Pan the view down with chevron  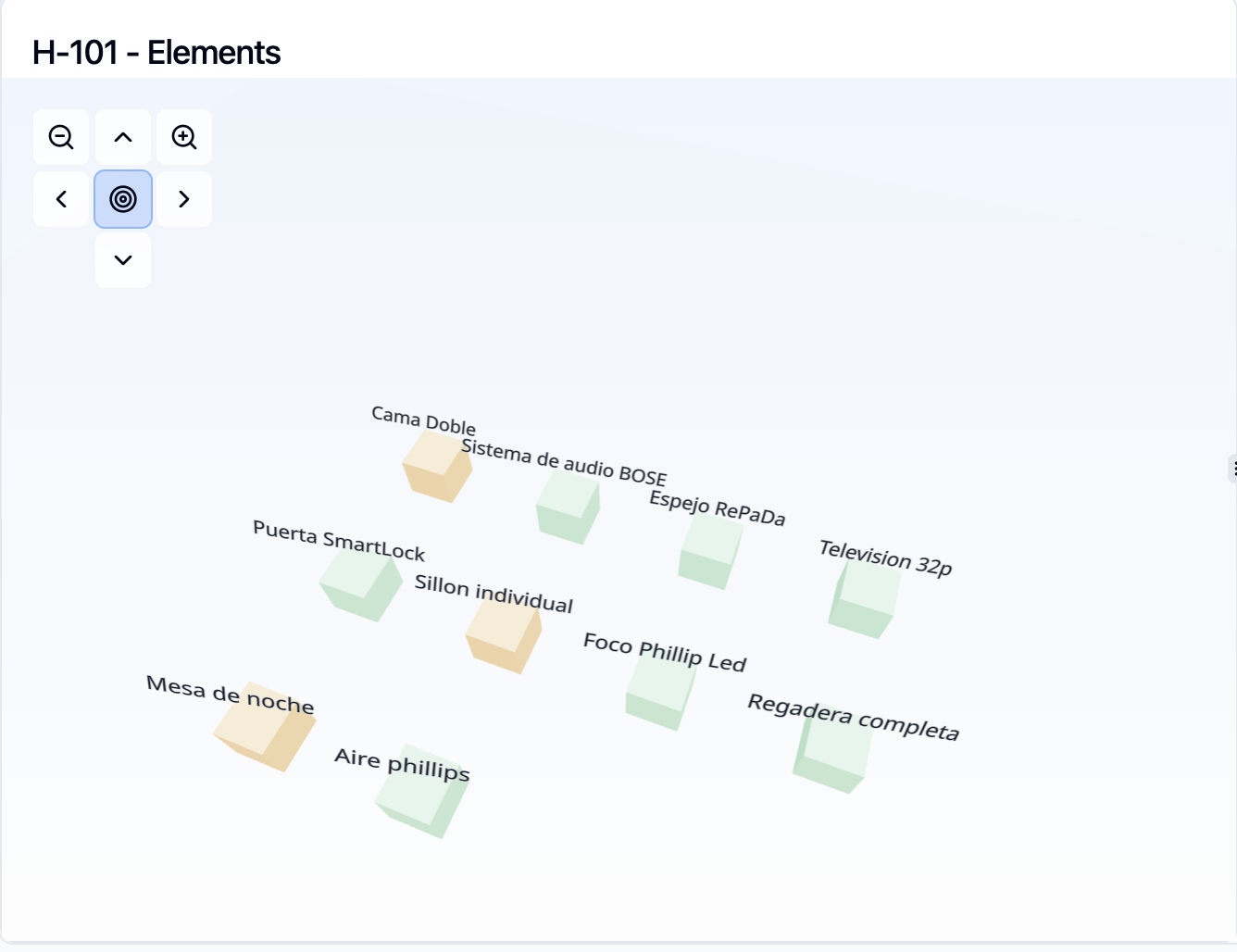[x=123, y=260]
